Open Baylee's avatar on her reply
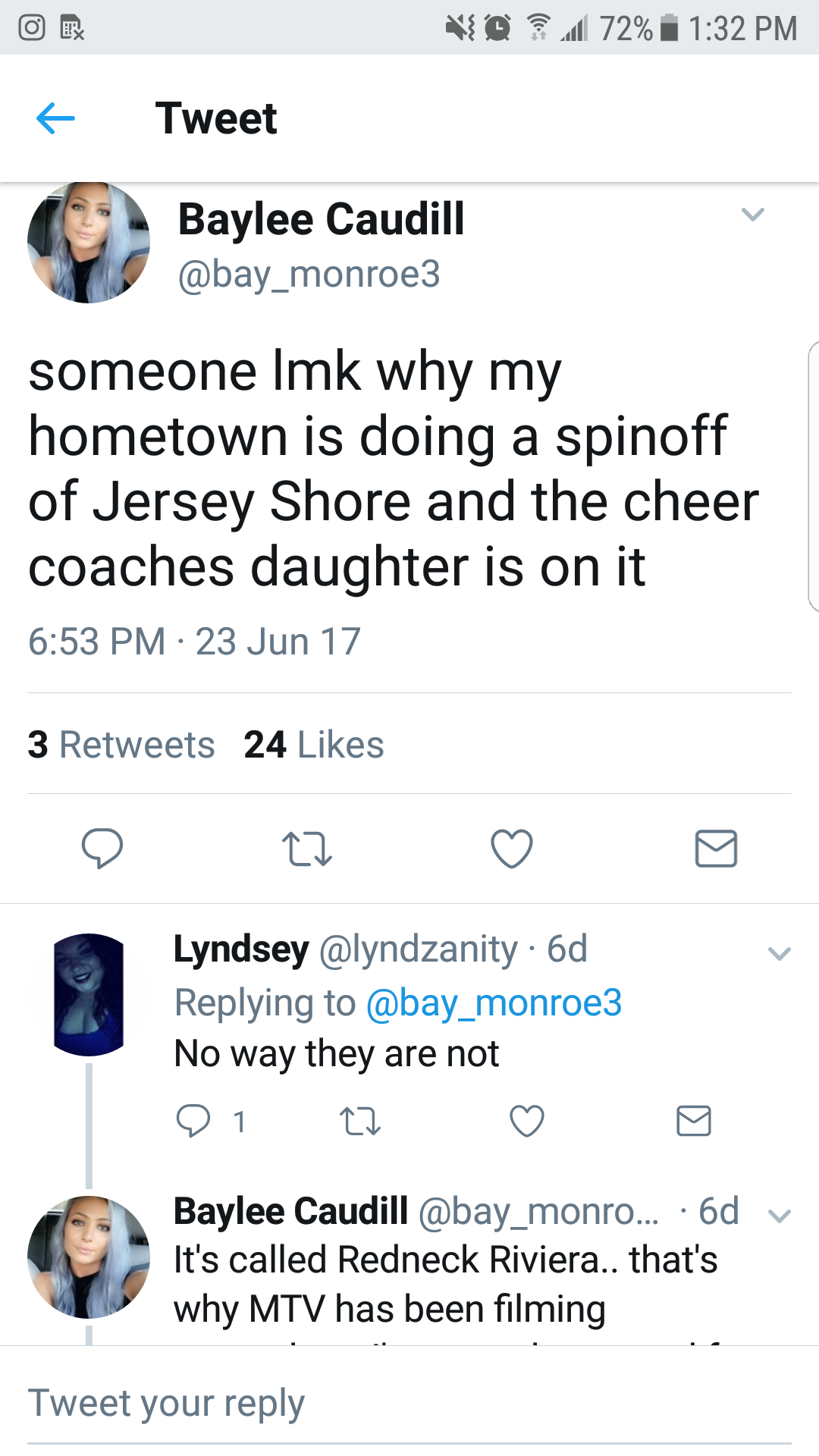 click(89, 1257)
